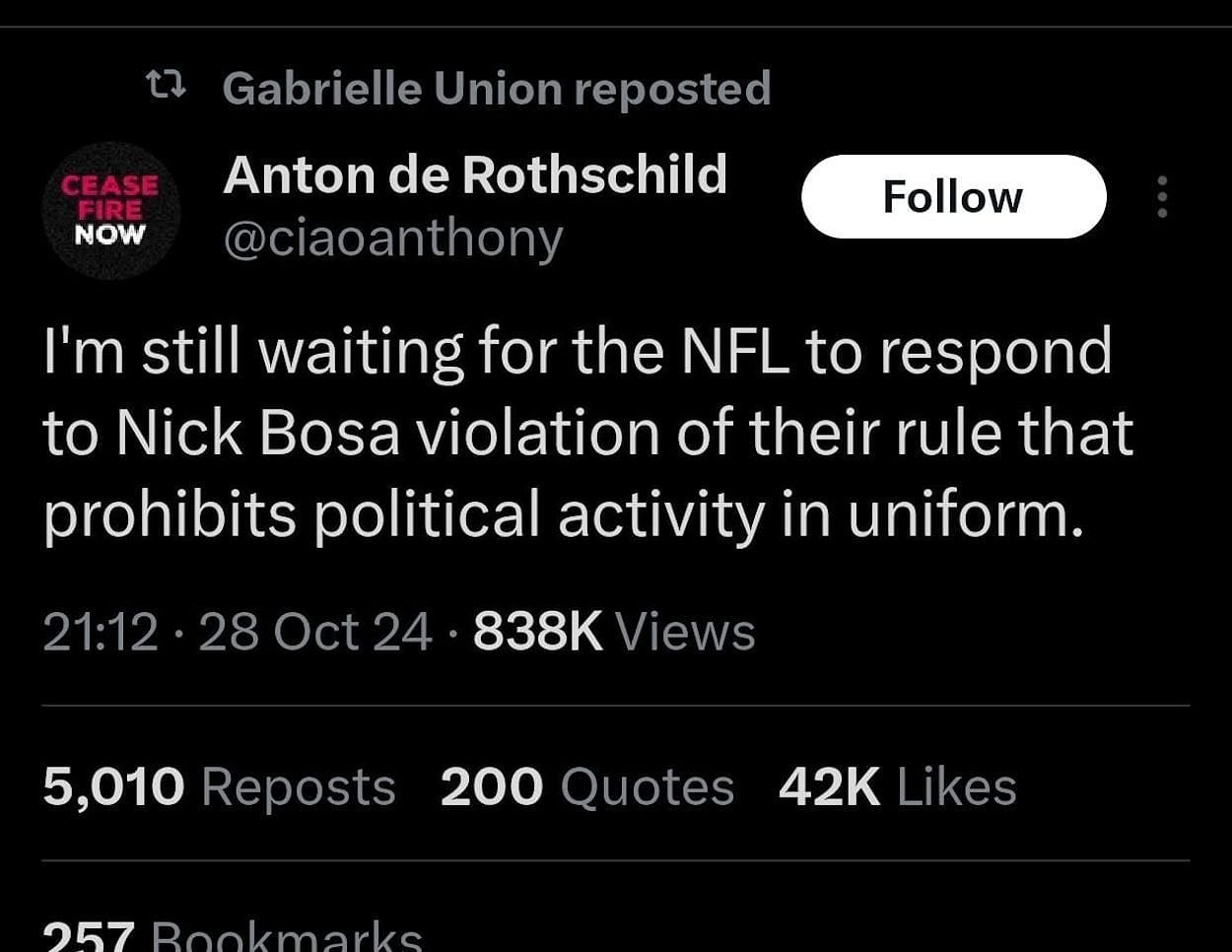Show the 200 Quotes list

pyautogui.click(x=586, y=787)
